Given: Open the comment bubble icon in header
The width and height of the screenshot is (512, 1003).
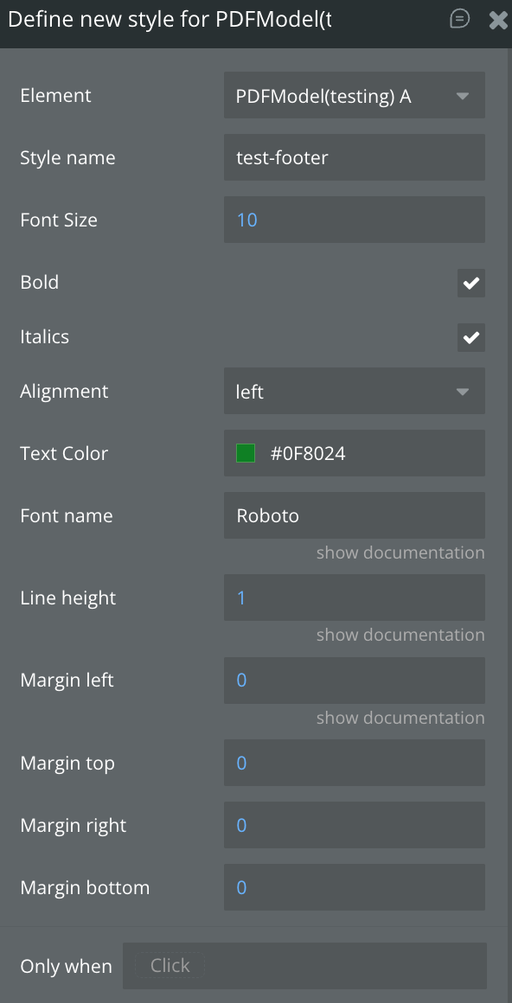Looking at the screenshot, I should (x=460, y=19).
